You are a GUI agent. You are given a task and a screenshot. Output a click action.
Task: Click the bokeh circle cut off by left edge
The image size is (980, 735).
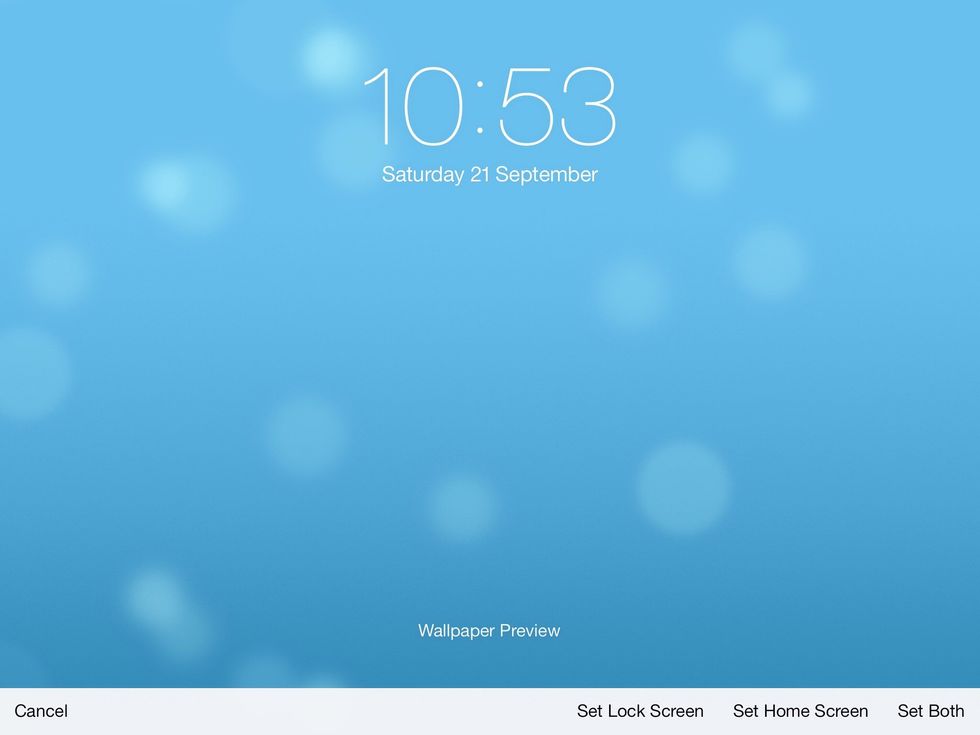pos(28,372)
